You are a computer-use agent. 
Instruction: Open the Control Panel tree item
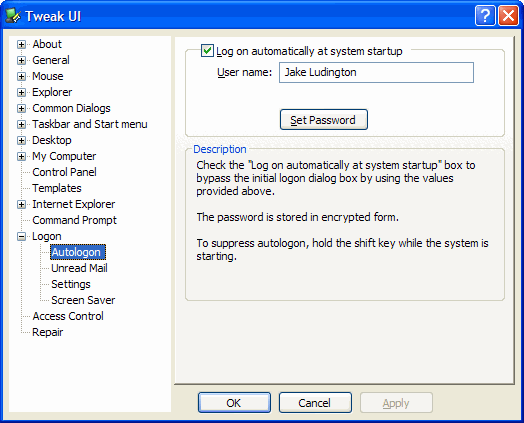coord(64,172)
